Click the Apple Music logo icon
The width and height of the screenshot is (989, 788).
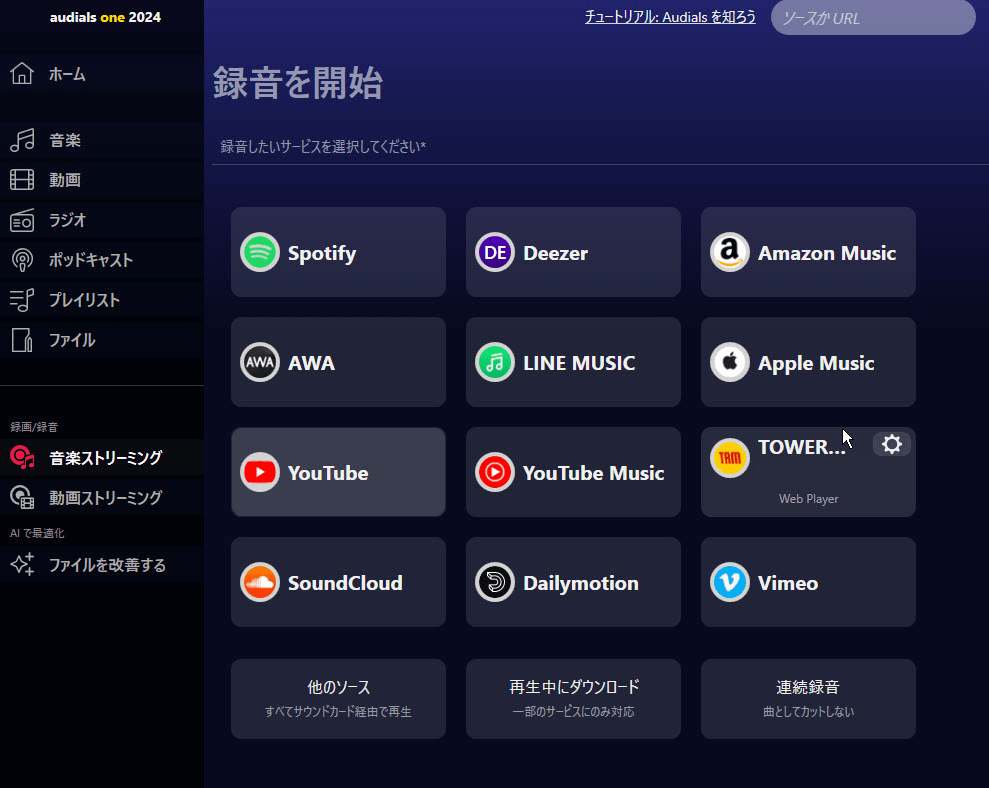pyautogui.click(x=730, y=362)
